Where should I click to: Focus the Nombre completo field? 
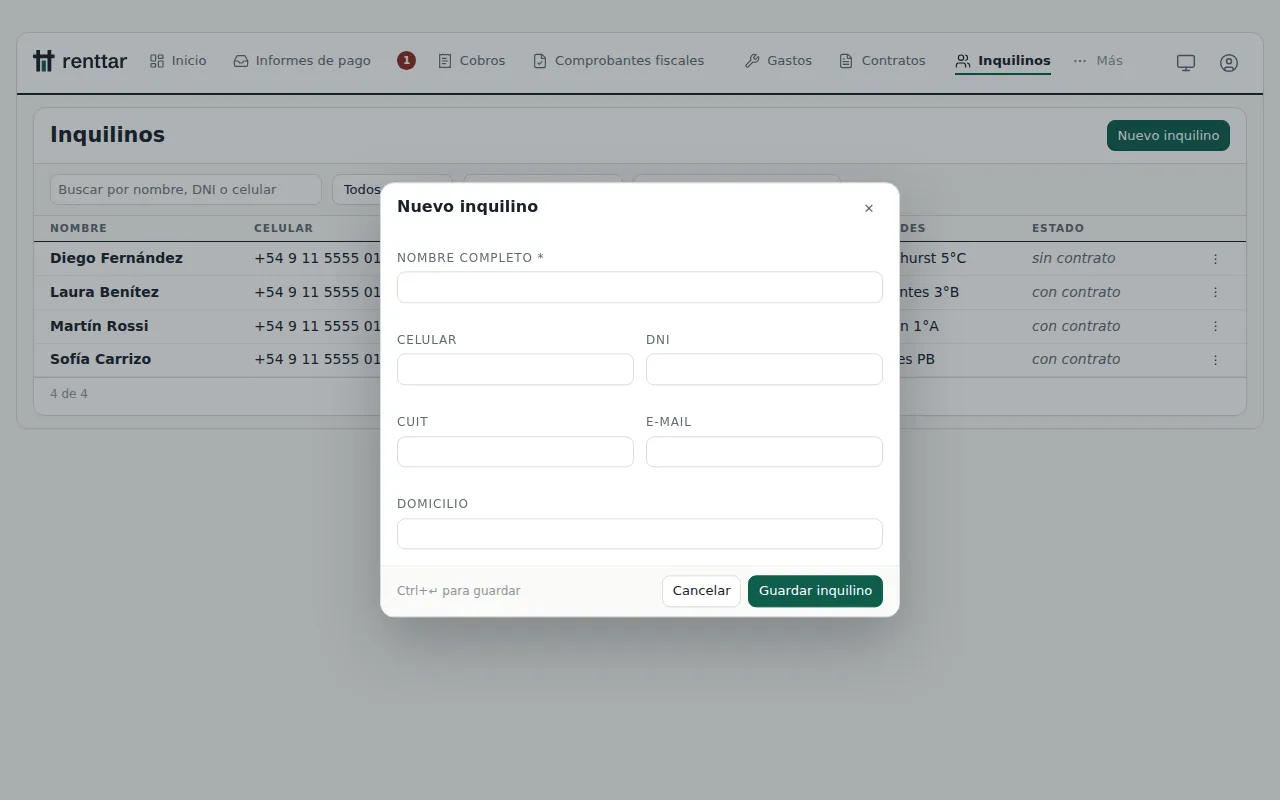pyautogui.click(x=640, y=287)
